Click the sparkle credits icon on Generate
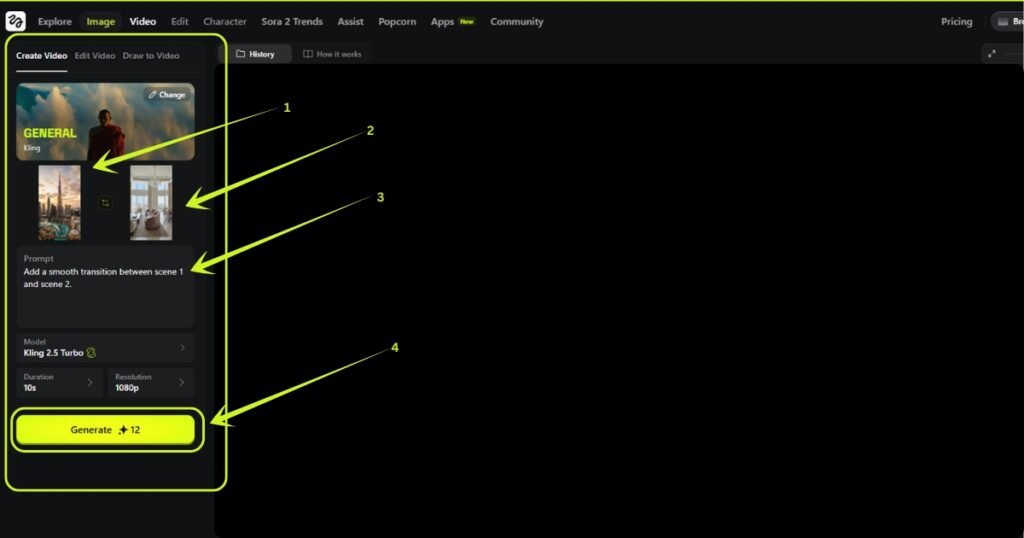The width and height of the screenshot is (1024, 538). (123, 430)
